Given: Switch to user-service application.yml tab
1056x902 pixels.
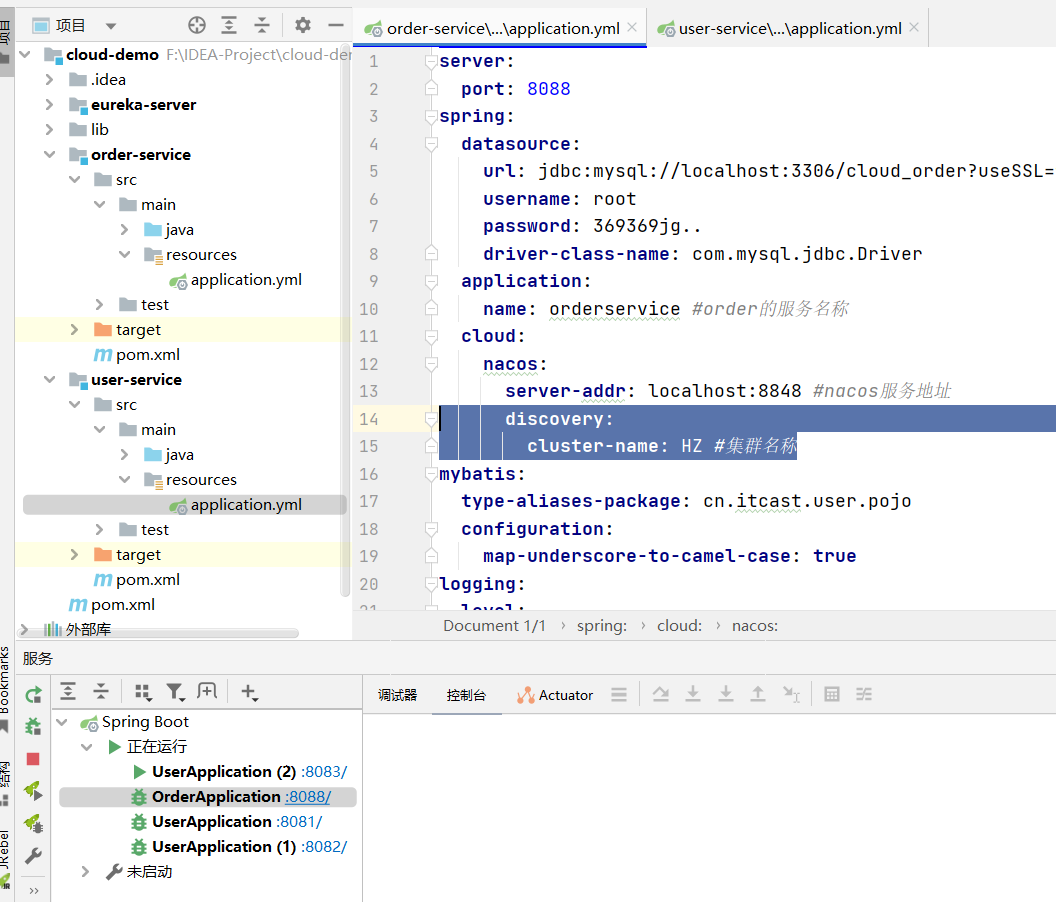Looking at the screenshot, I should click(x=789, y=28).
